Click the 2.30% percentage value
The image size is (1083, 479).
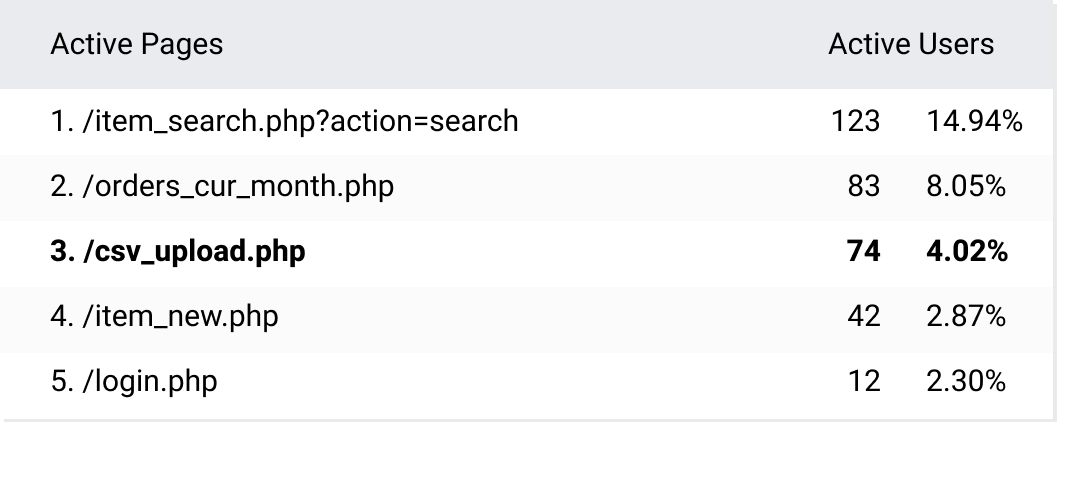coord(966,382)
